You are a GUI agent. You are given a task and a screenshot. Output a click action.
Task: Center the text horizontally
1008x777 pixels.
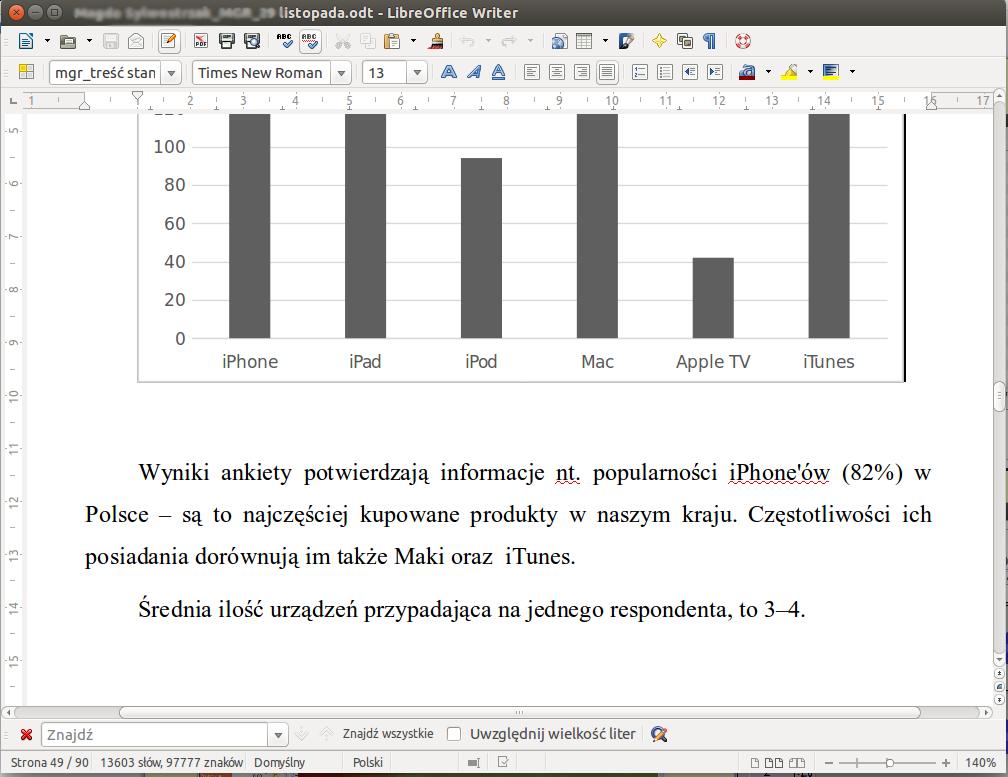pyautogui.click(x=557, y=72)
